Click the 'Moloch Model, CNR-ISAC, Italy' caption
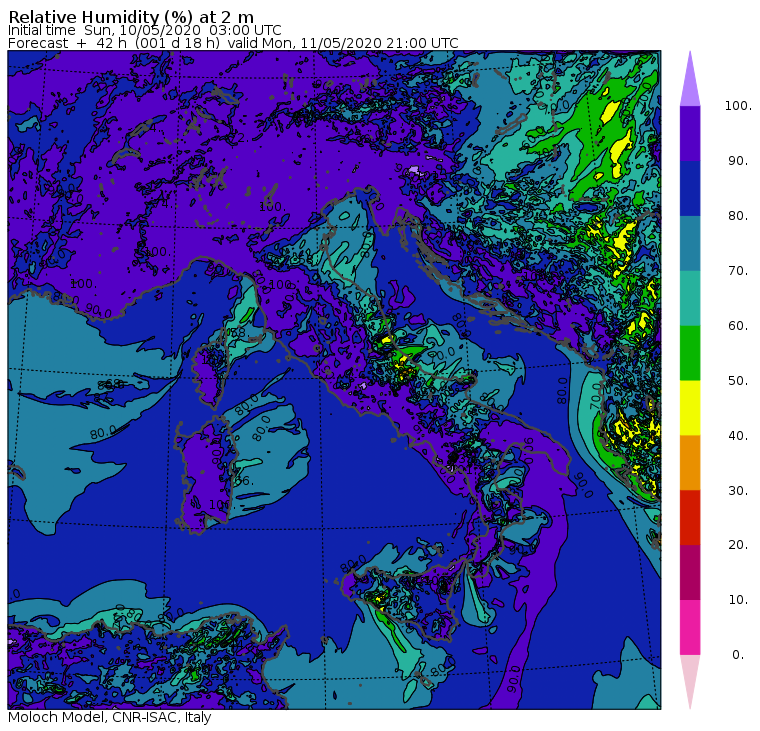This screenshot has width=760, height=731. (x=110, y=717)
